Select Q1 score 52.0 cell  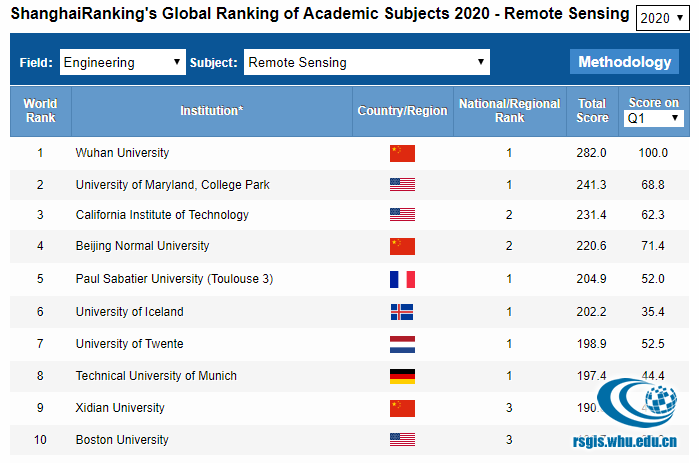pos(653,279)
